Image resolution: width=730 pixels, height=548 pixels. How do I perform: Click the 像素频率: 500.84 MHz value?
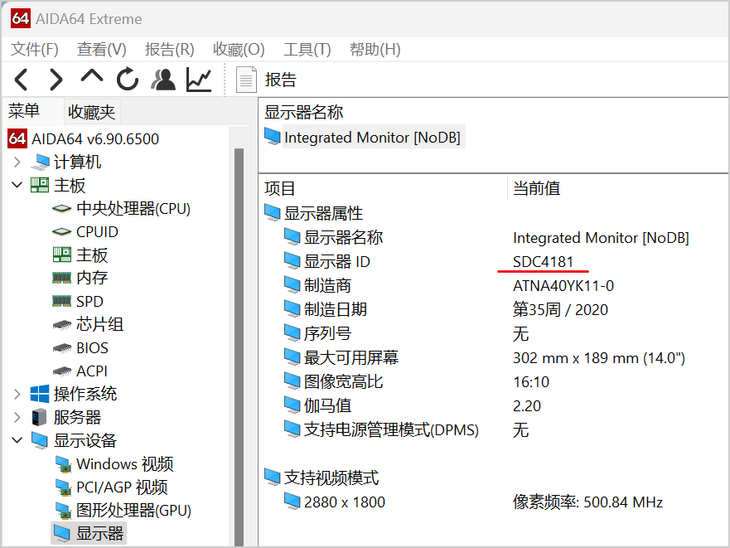pos(588,502)
